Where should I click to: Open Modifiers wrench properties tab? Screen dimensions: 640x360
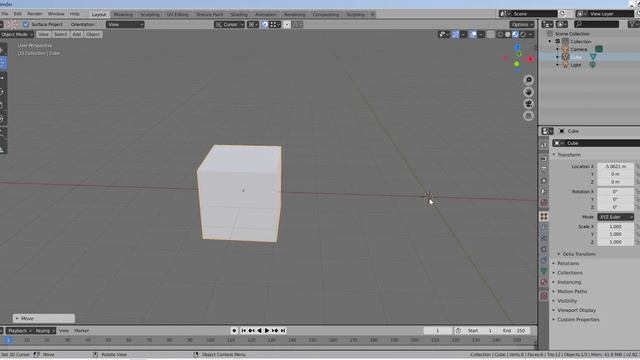coord(544,227)
